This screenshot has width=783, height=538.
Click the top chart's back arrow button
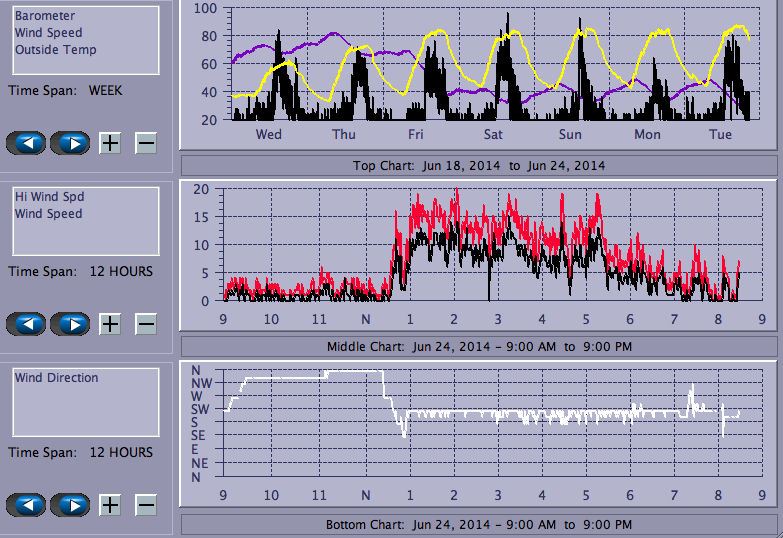[x=26, y=143]
